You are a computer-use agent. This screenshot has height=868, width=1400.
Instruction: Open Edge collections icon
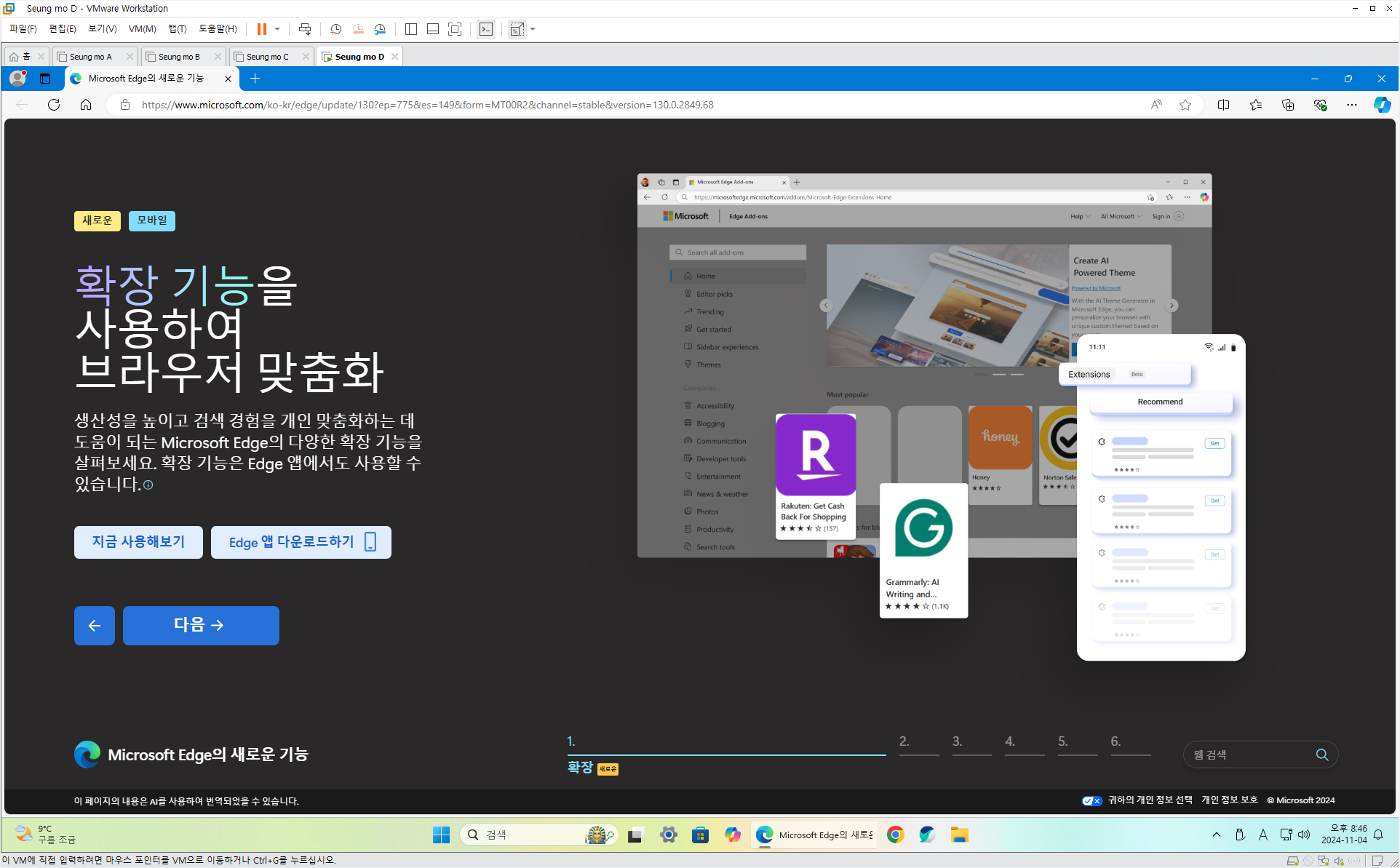[x=1288, y=105]
